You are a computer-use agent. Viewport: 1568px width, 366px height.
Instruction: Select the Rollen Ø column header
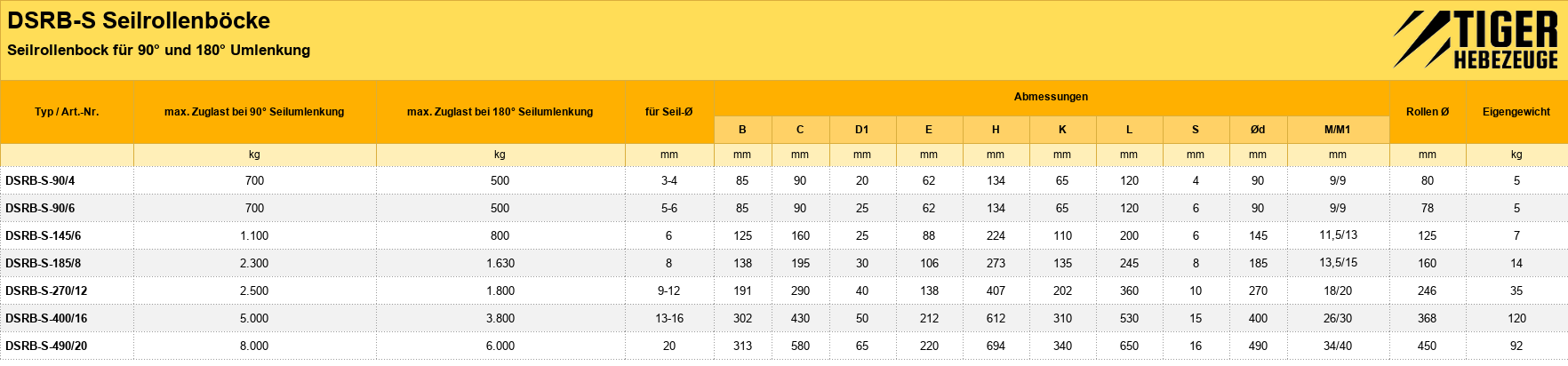click(1427, 112)
